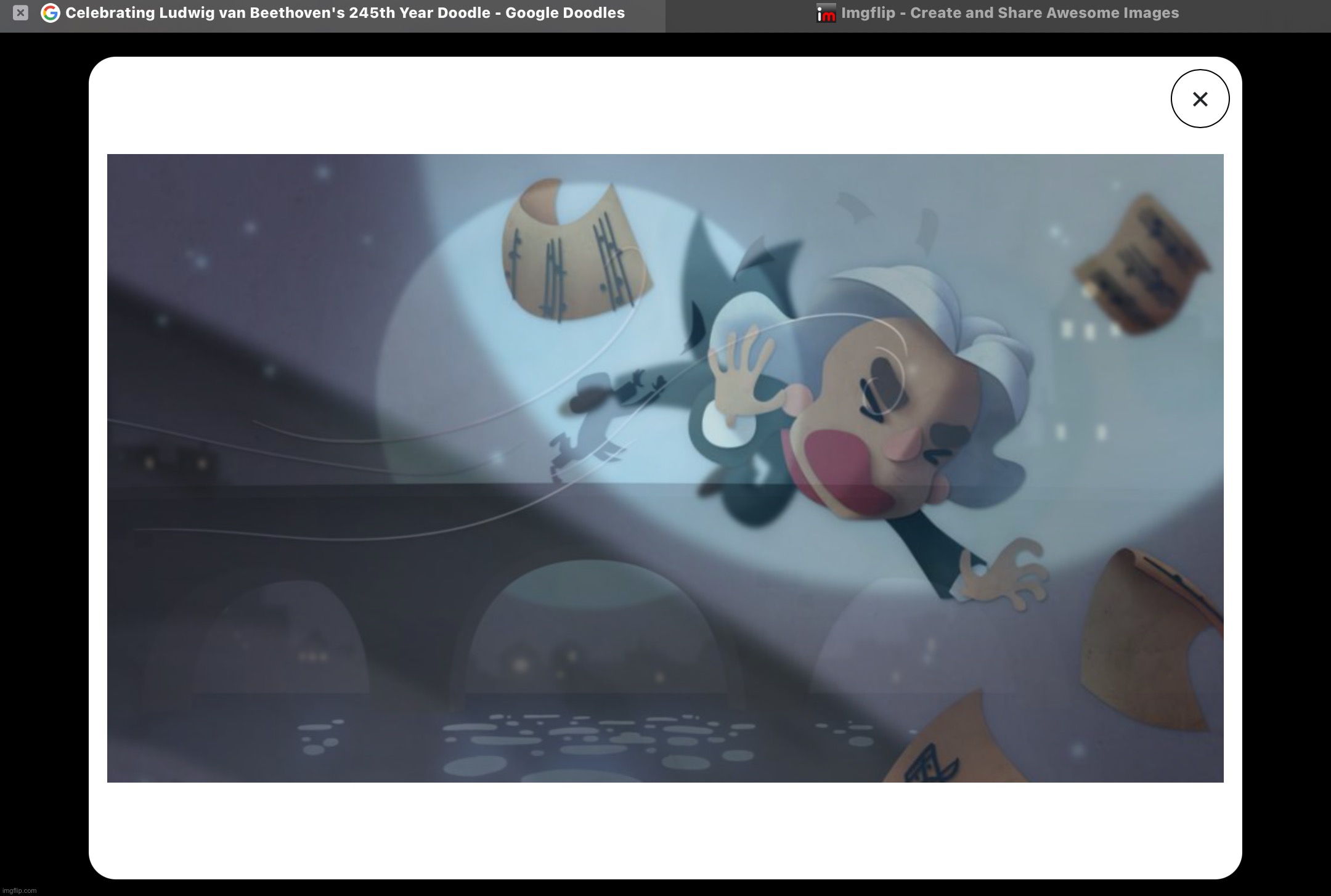
Task: Click the Beethoven doodle image
Action: point(665,468)
